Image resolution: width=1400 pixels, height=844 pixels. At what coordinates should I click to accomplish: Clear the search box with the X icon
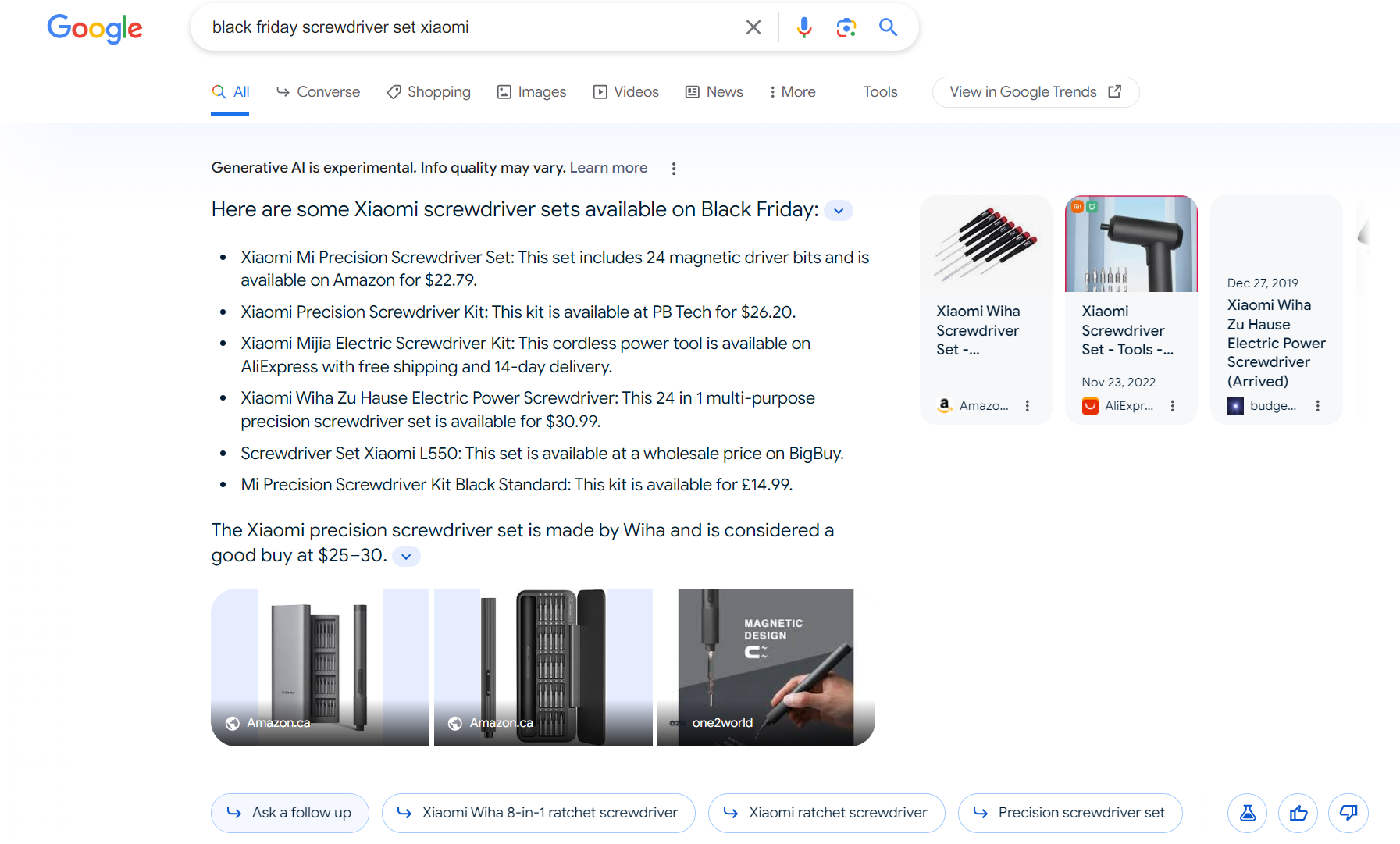point(753,27)
